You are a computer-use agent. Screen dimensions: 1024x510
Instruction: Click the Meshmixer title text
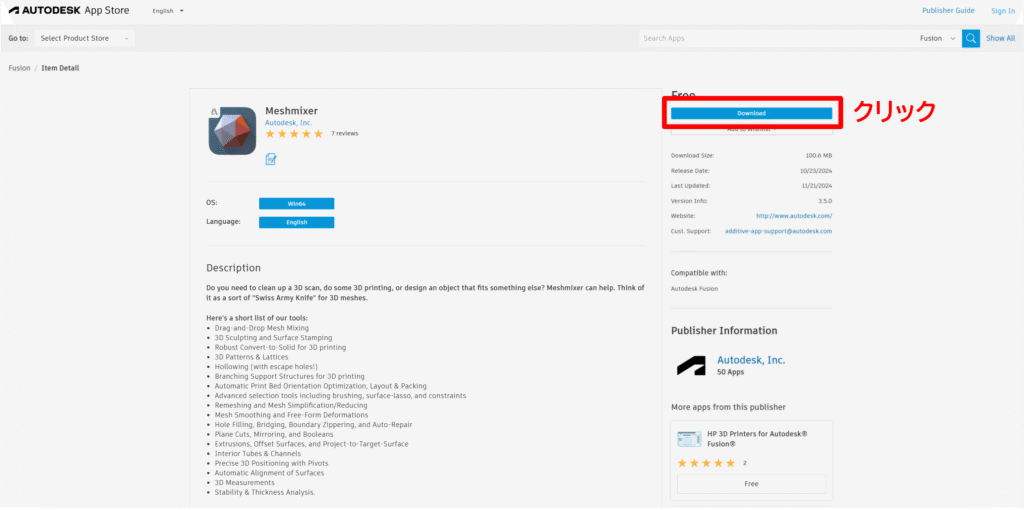291,111
